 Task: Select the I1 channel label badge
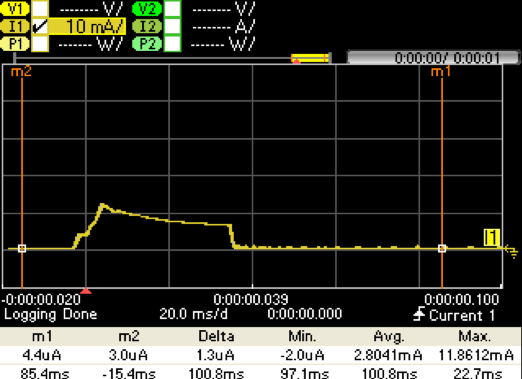tap(15, 26)
